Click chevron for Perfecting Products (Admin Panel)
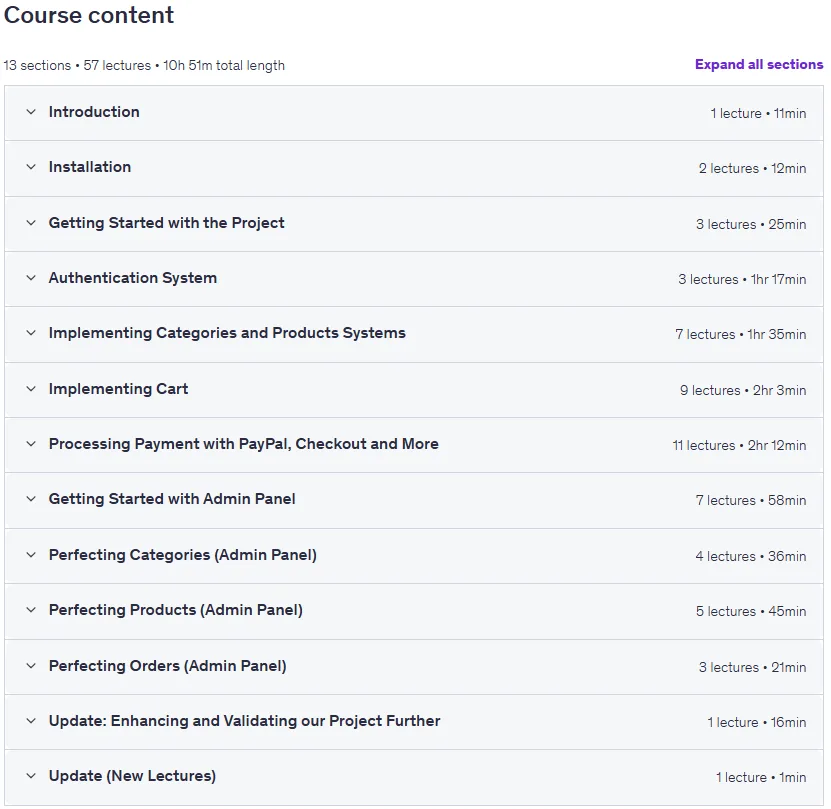831x809 pixels. (31, 610)
